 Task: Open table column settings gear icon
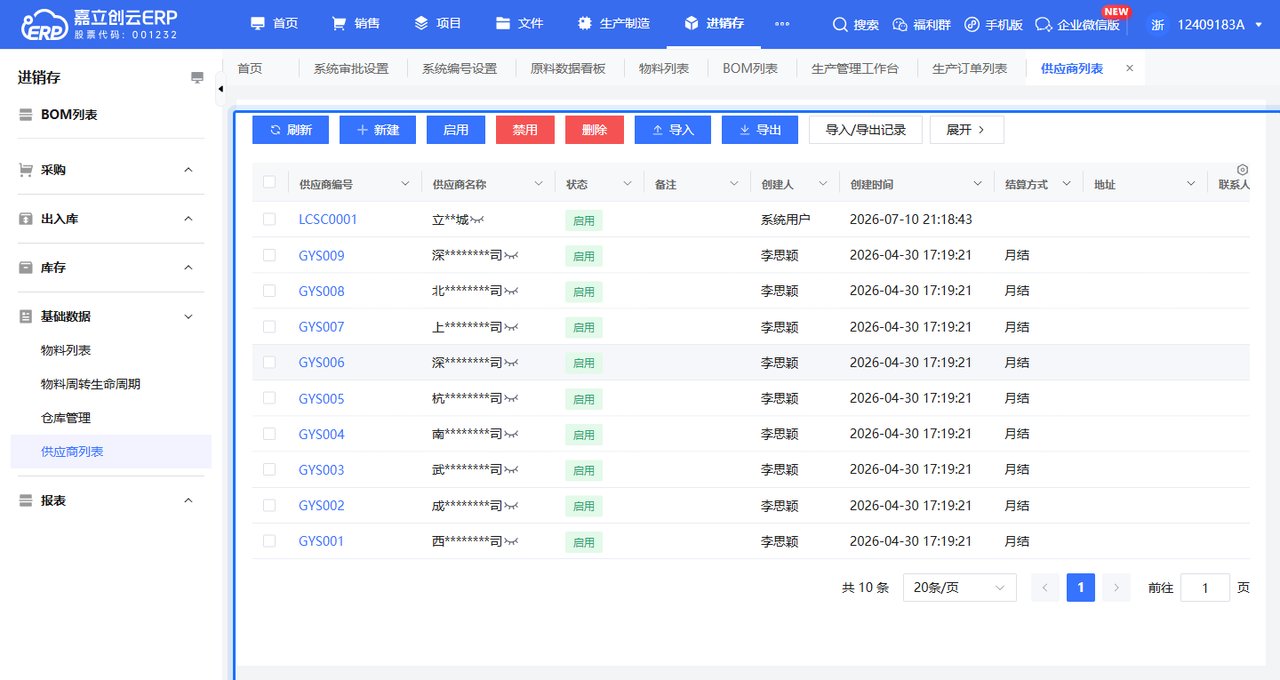click(x=1243, y=170)
